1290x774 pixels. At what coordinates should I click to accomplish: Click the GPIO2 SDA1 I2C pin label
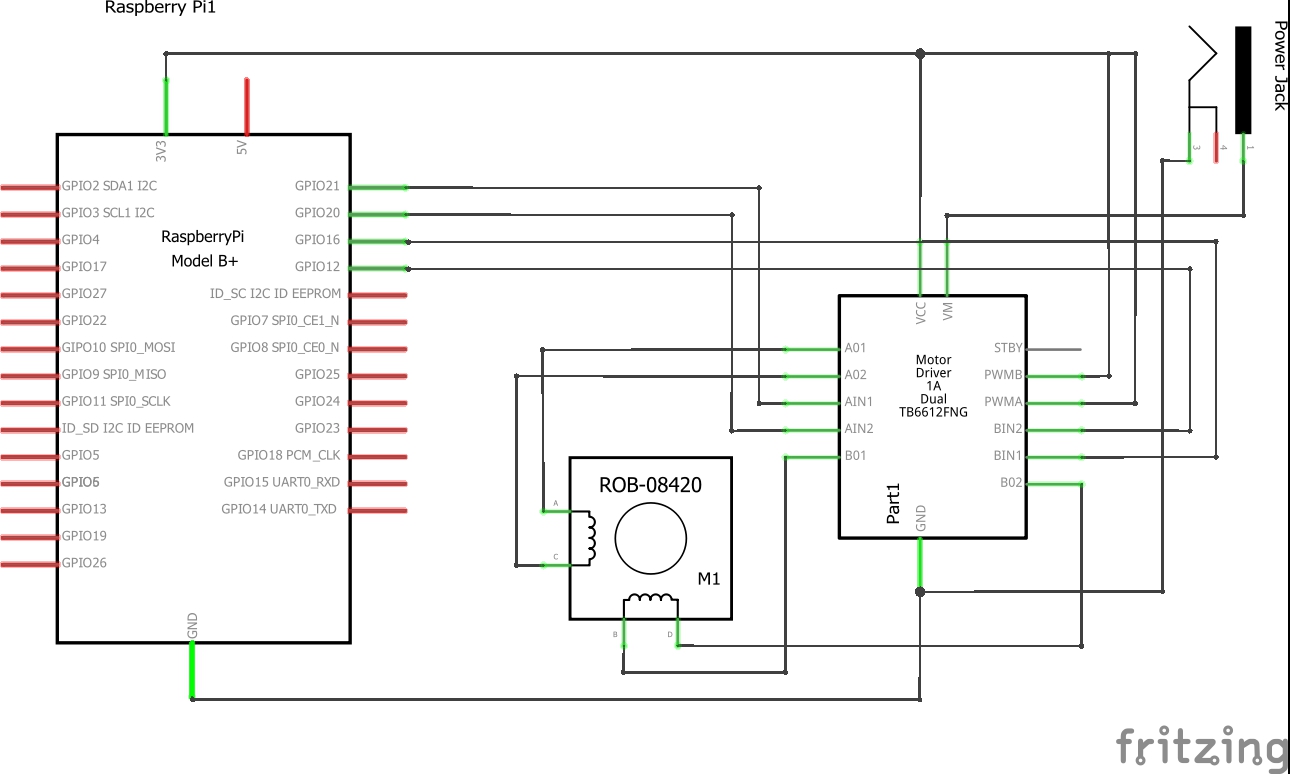tap(109, 186)
